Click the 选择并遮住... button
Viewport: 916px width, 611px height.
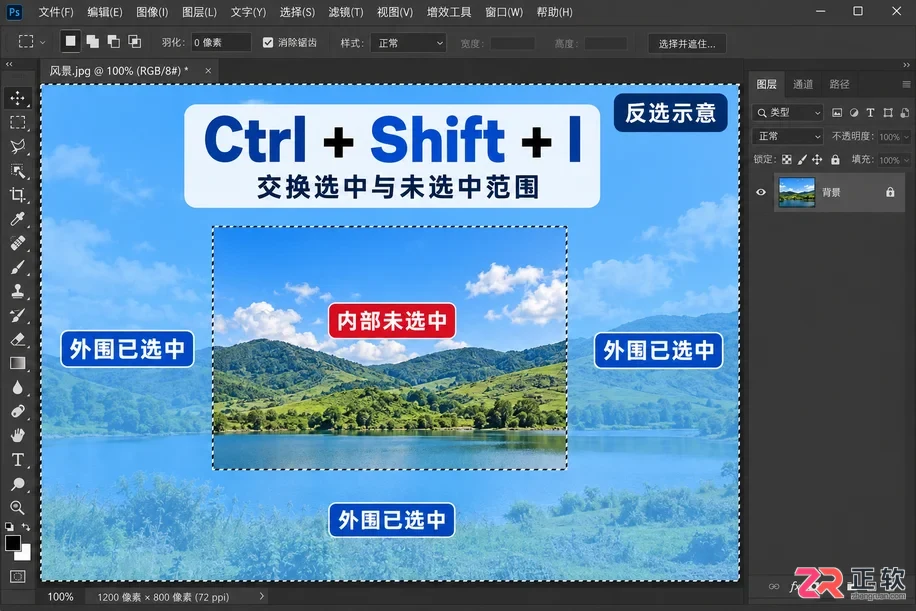pos(687,43)
